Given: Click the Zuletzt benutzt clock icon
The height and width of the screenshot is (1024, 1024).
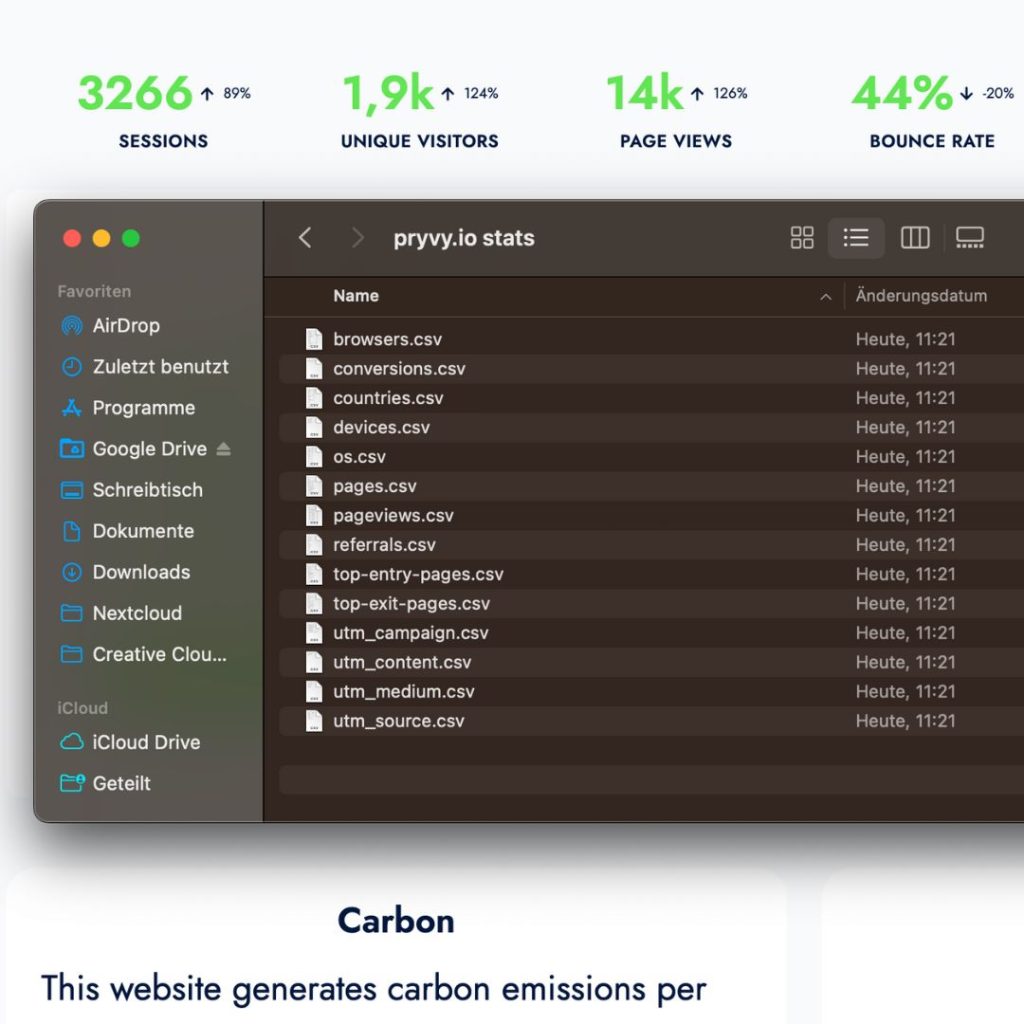Looking at the screenshot, I should pyautogui.click(x=72, y=366).
